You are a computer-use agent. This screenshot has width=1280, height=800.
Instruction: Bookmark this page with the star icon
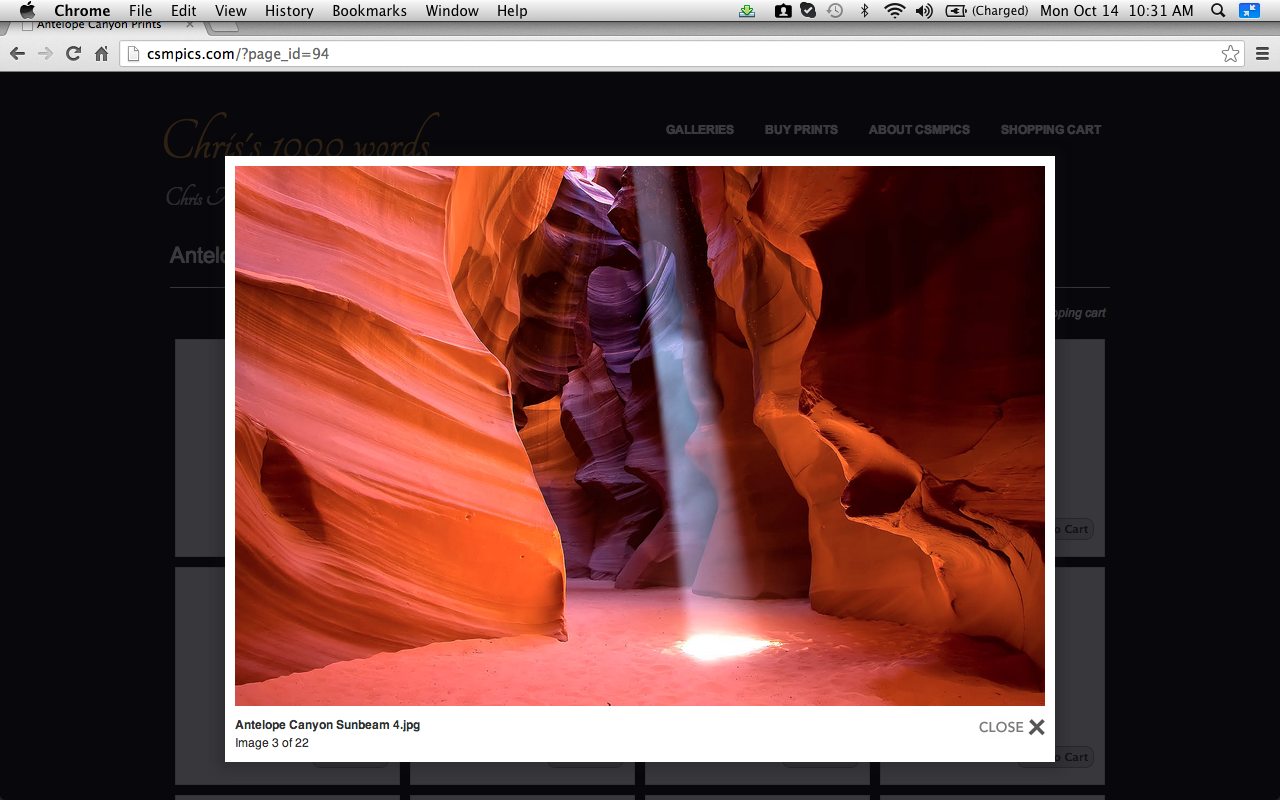[x=1230, y=54]
